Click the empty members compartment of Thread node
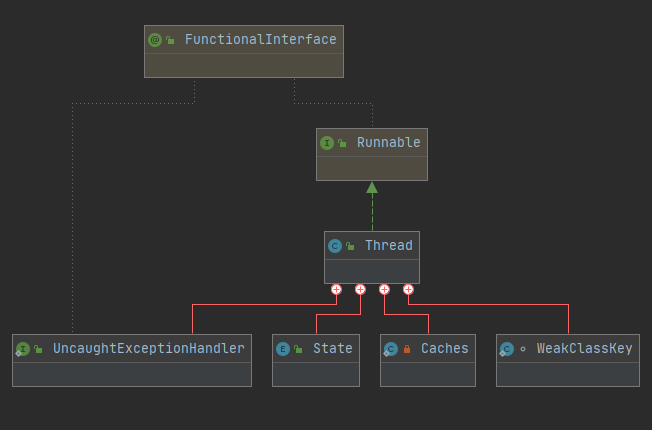Viewport: 652px width, 430px height. pyautogui.click(x=372, y=272)
